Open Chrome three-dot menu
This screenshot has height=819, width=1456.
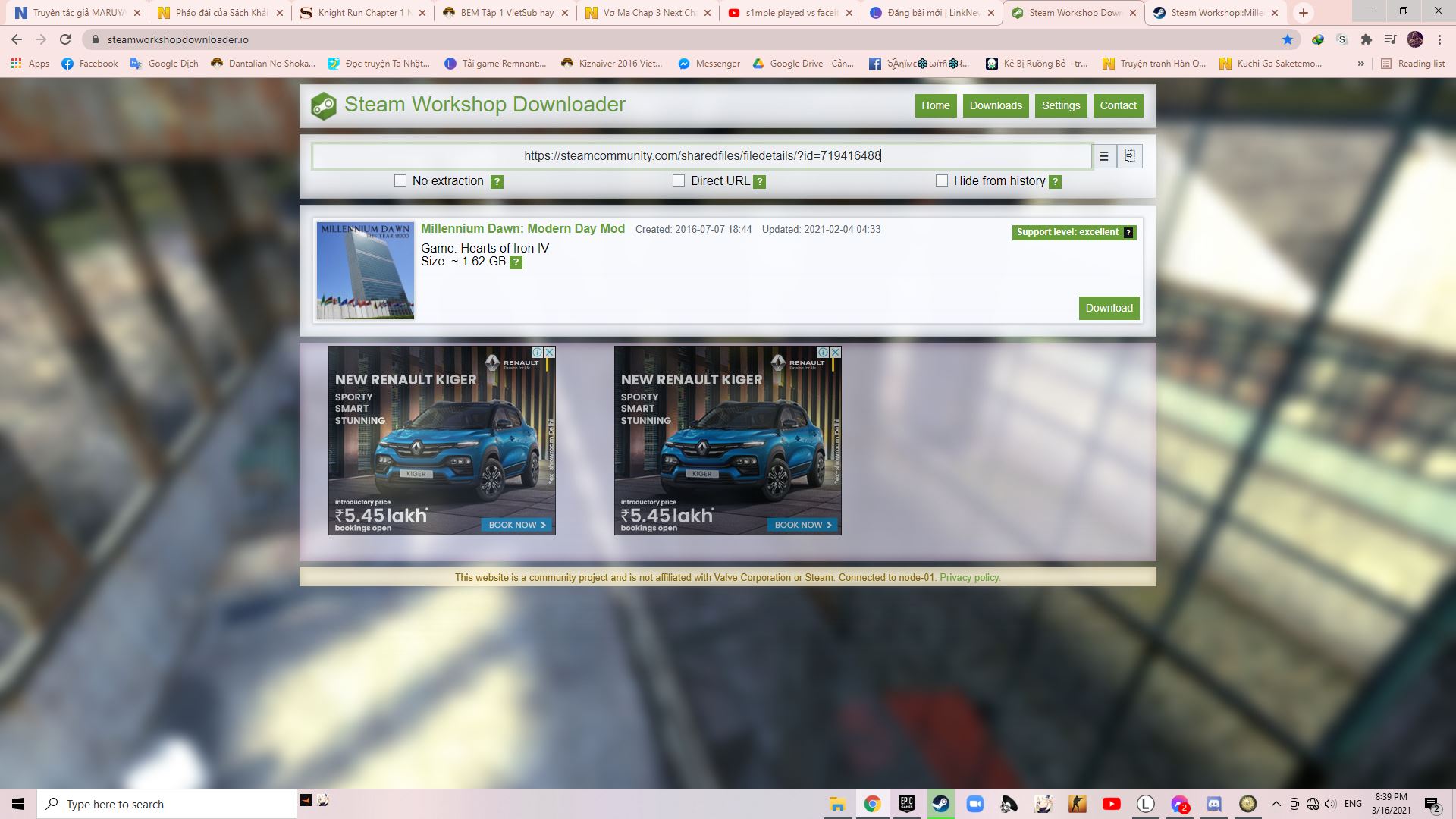[1439, 39]
